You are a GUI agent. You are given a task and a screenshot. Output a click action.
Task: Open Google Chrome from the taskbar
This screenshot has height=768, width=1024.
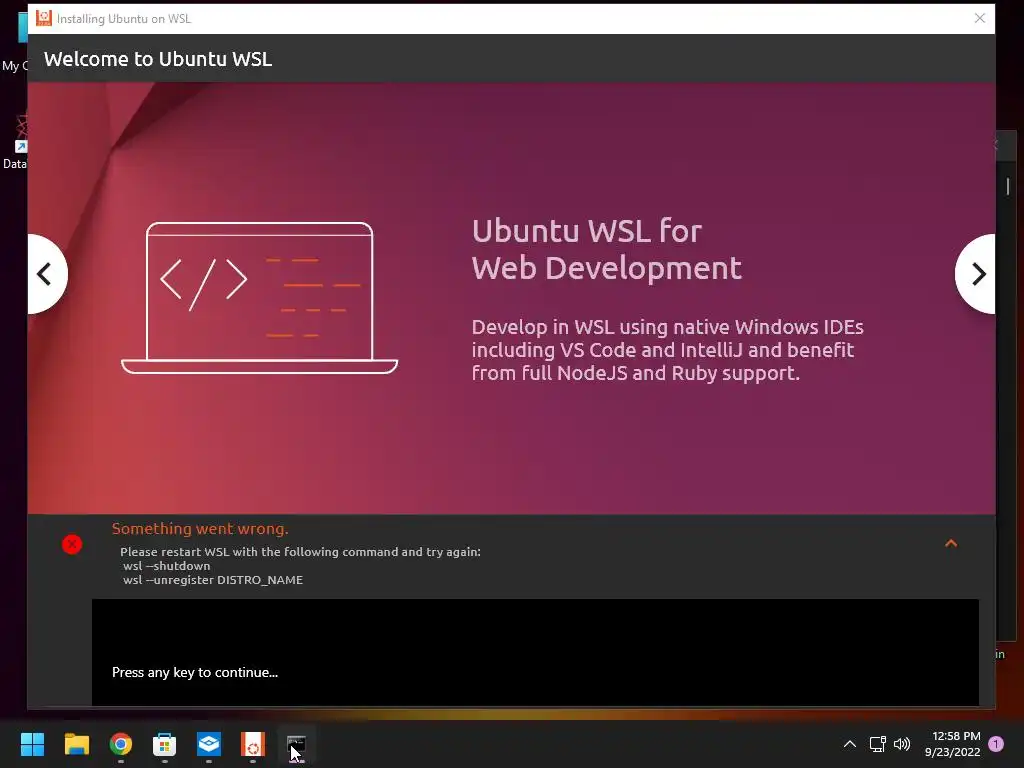pyautogui.click(x=121, y=744)
